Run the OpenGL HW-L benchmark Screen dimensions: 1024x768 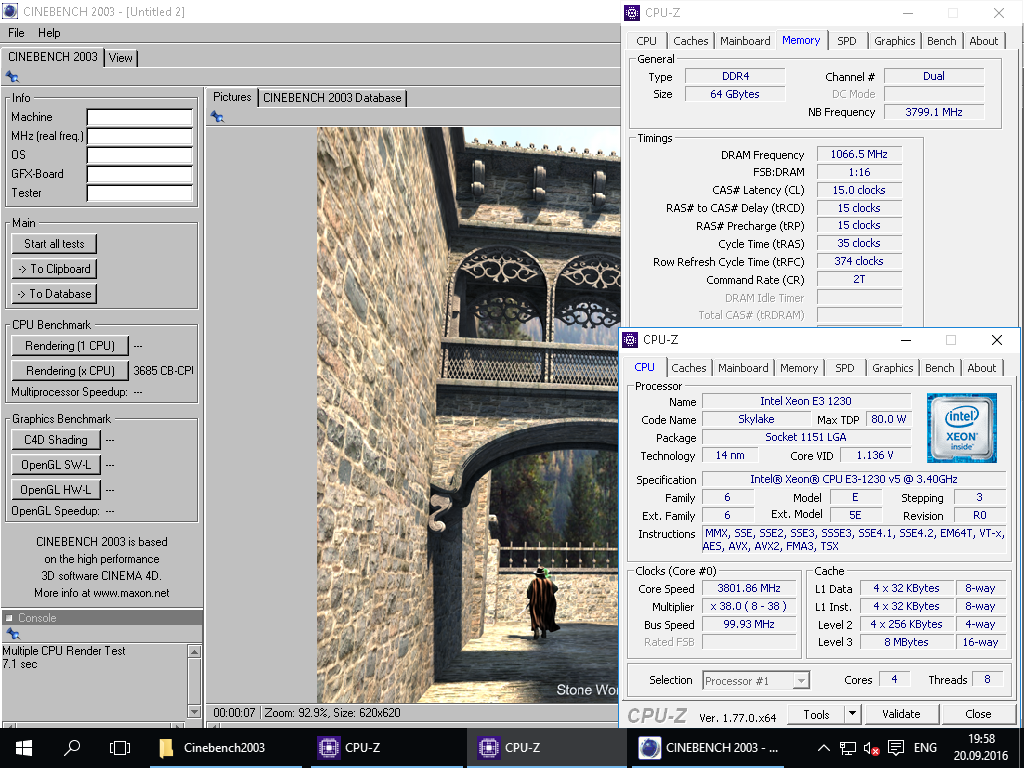click(x=56, y=489)
